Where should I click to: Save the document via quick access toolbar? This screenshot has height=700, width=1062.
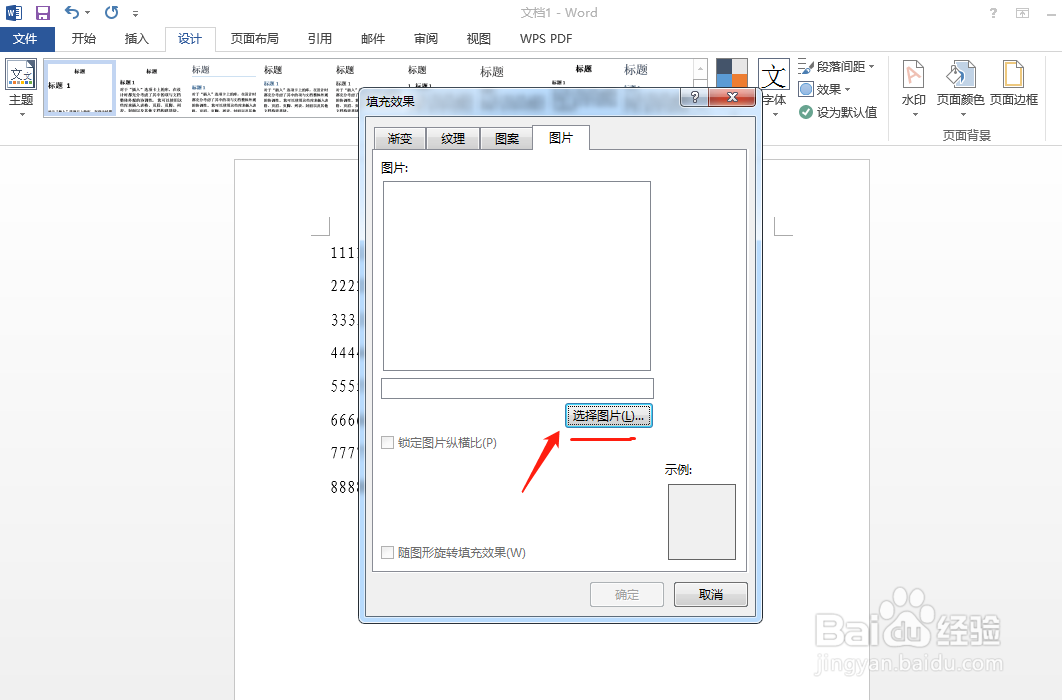point(41,12)
